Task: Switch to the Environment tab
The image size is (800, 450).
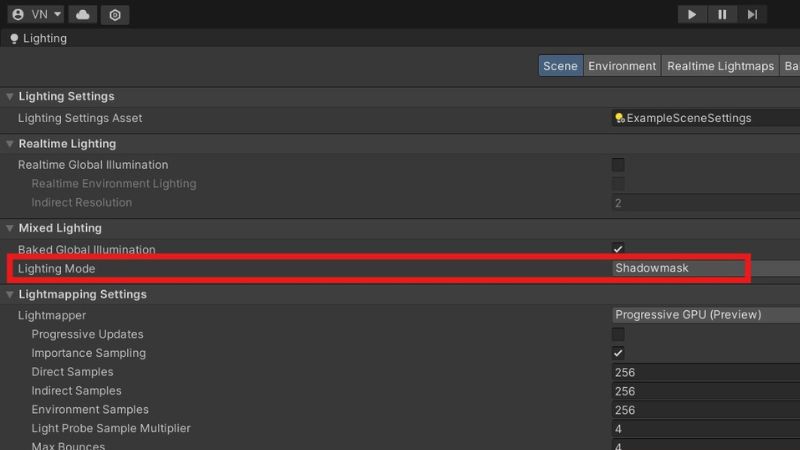Action: (x=622, y=66)
